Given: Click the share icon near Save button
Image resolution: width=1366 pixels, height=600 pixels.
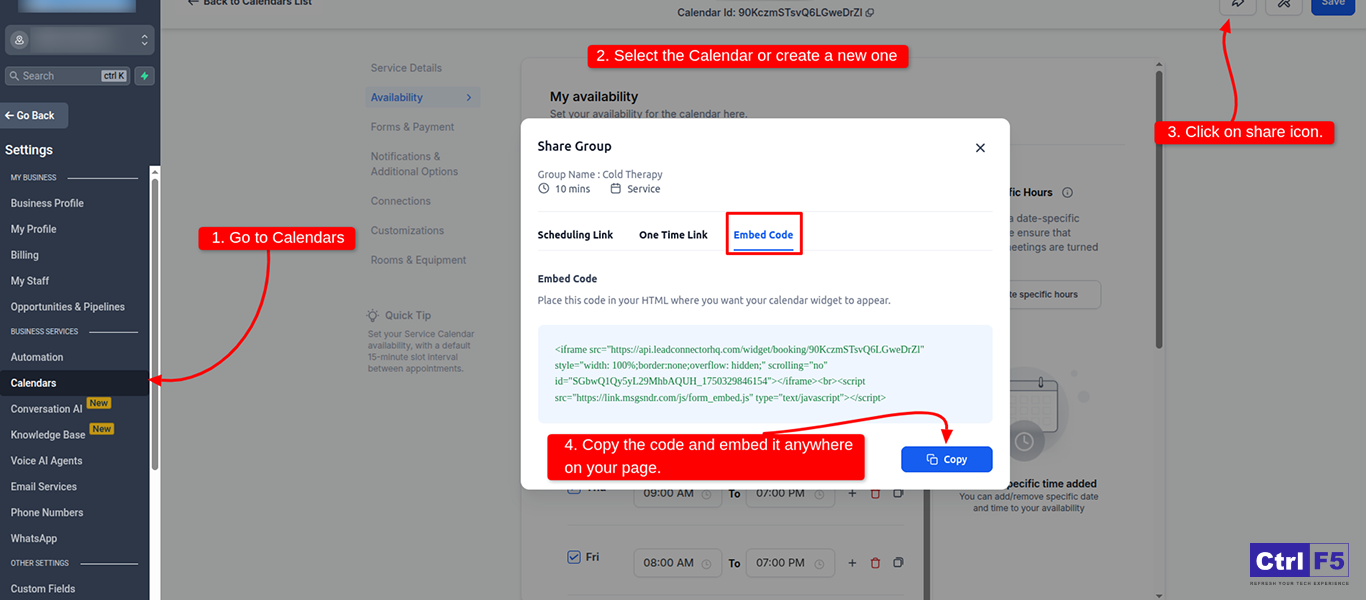Looking at the screenshot, I should [1237, 6].
